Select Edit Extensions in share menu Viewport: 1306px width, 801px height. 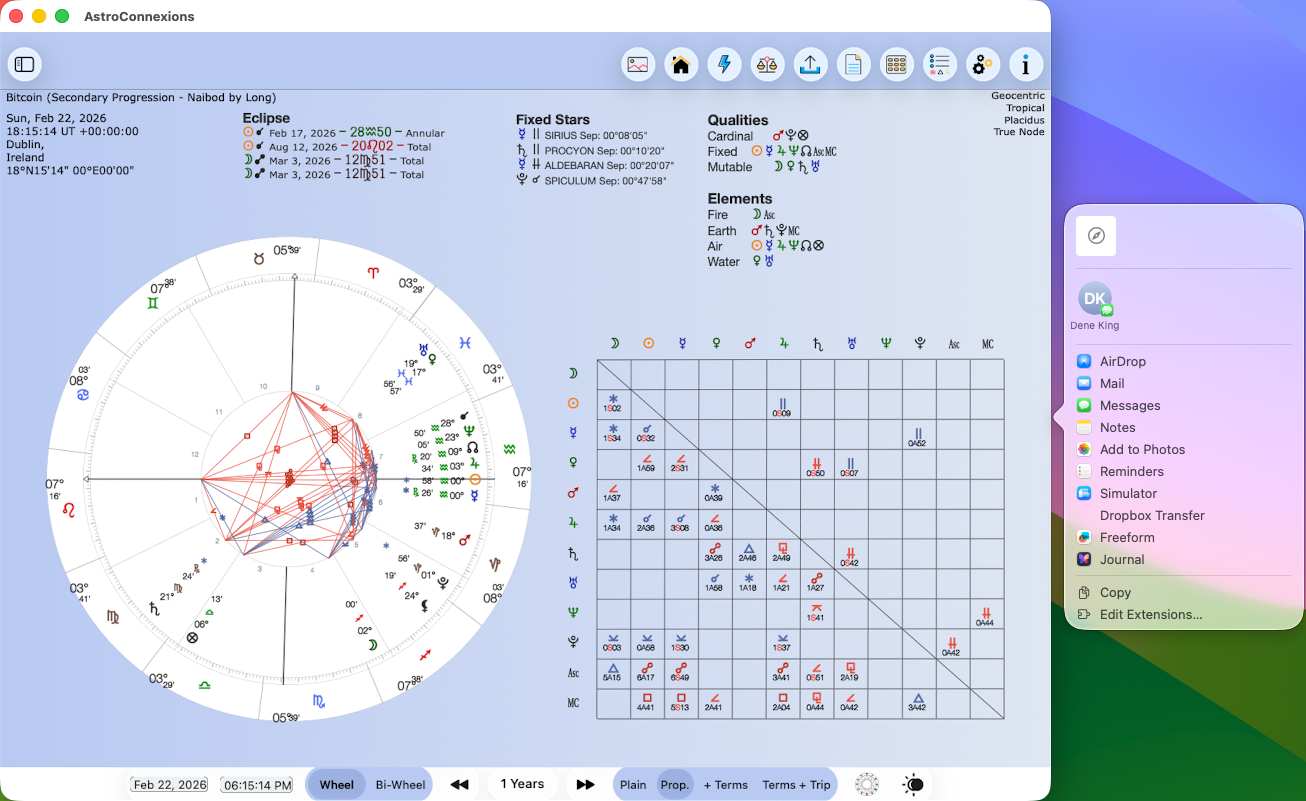pyautogui.click(x=1150, y=614)
